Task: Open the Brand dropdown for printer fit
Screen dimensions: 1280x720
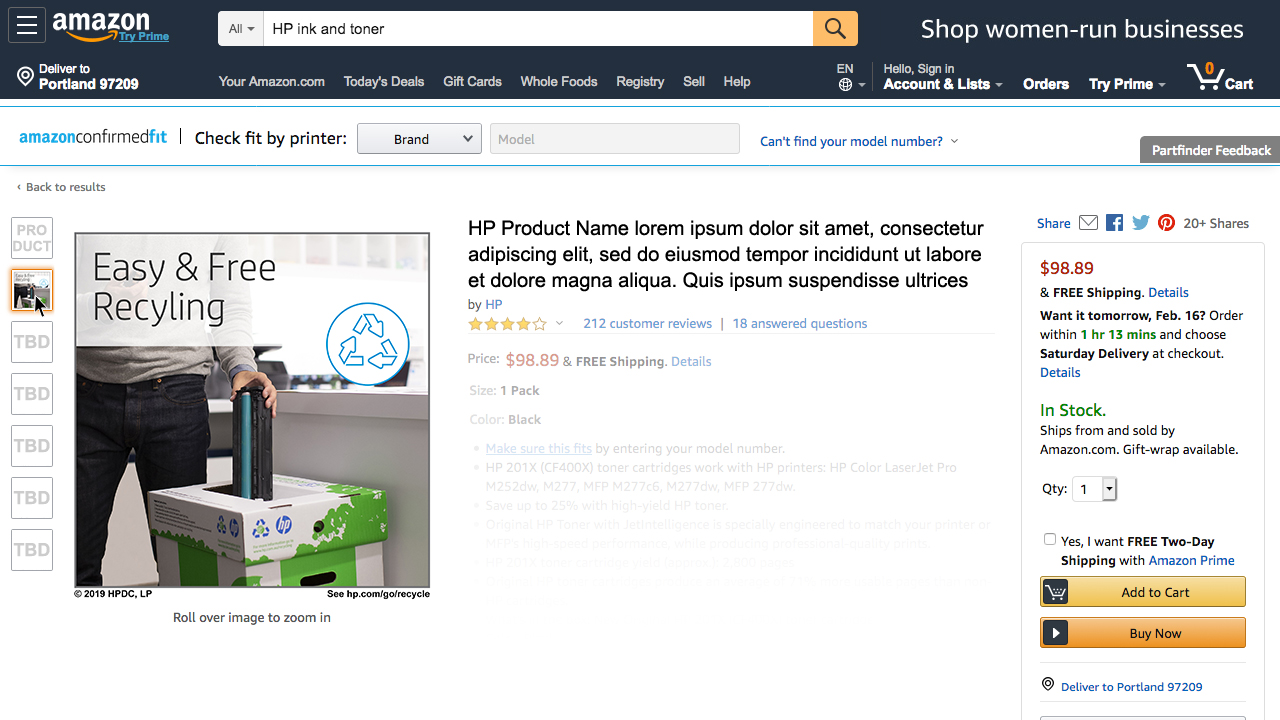Action: [x=419, y=139]
